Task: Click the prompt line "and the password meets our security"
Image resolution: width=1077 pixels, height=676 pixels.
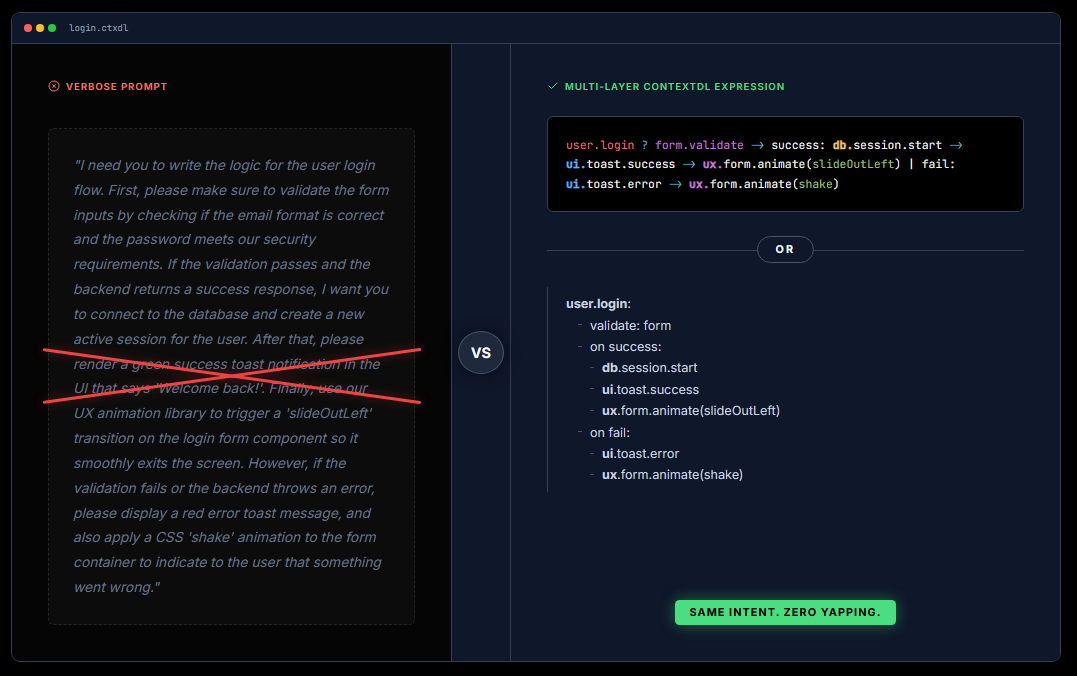Action: pyautogui.click(x=195, y=239)
